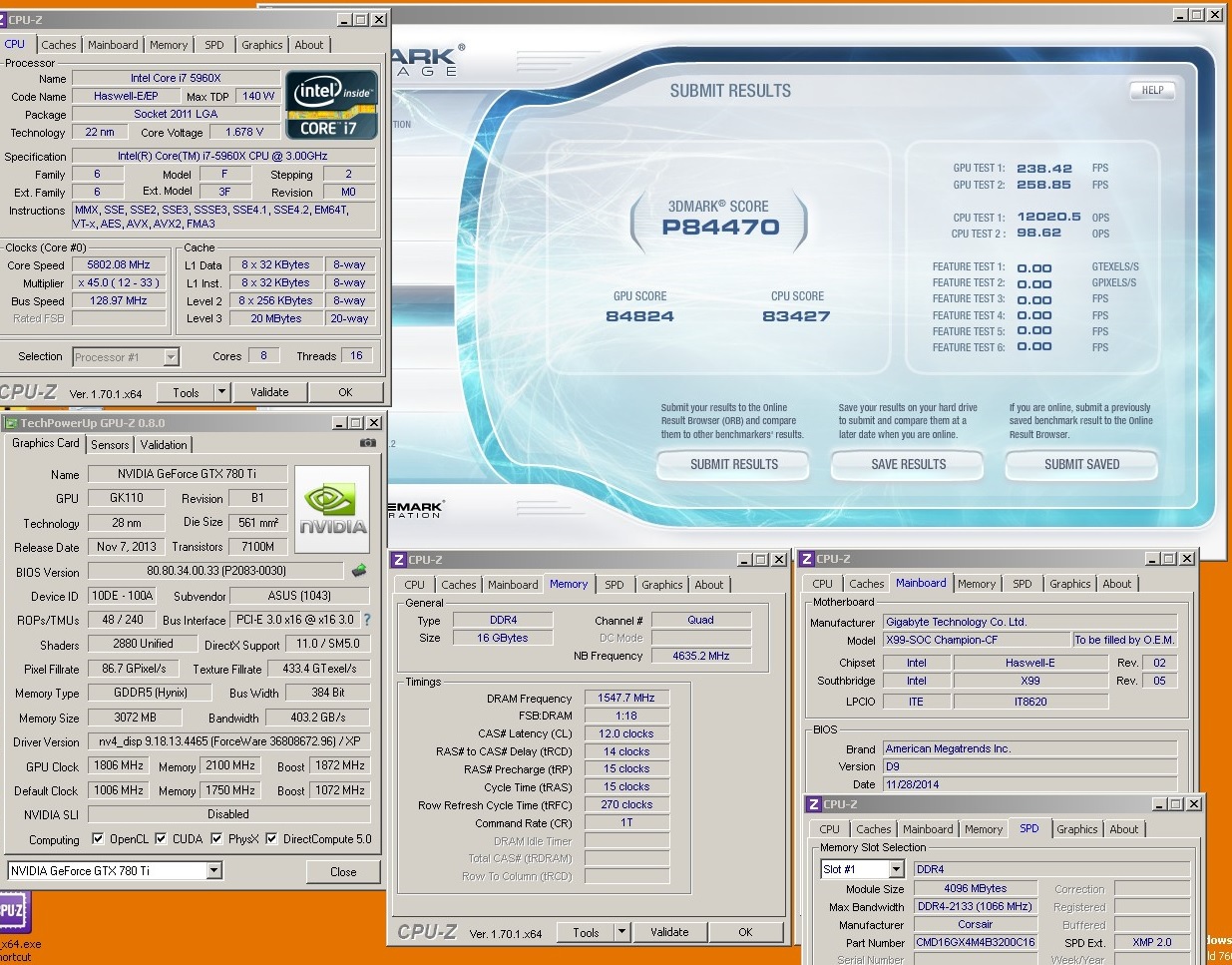Screen dimensions: 1232x965
Task: Open the GeForce GTX 780 Ti dropdown
Action: pyautogui.click(x=213, y=871)
